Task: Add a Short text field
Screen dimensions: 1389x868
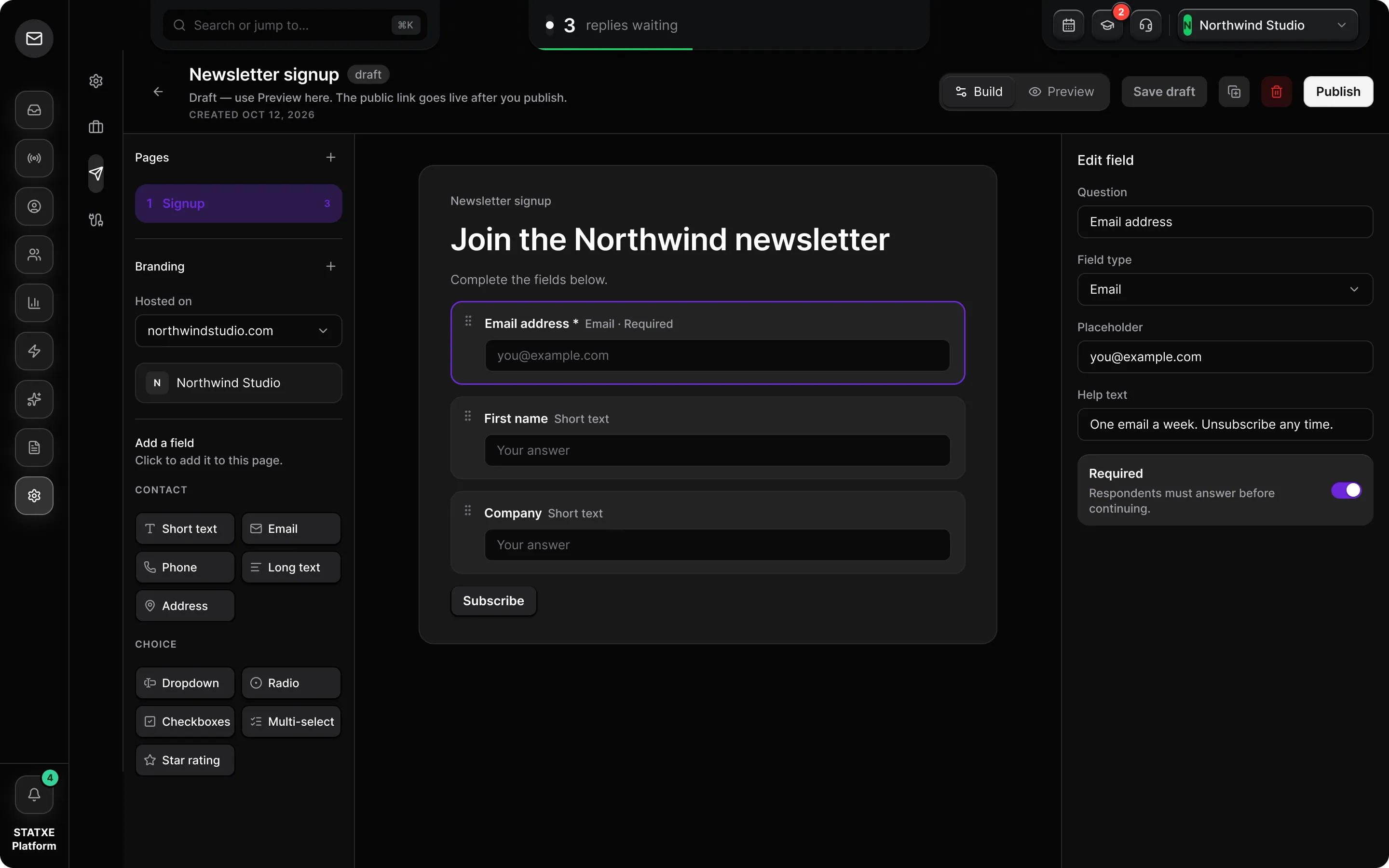Action: [x=185, y=529]
